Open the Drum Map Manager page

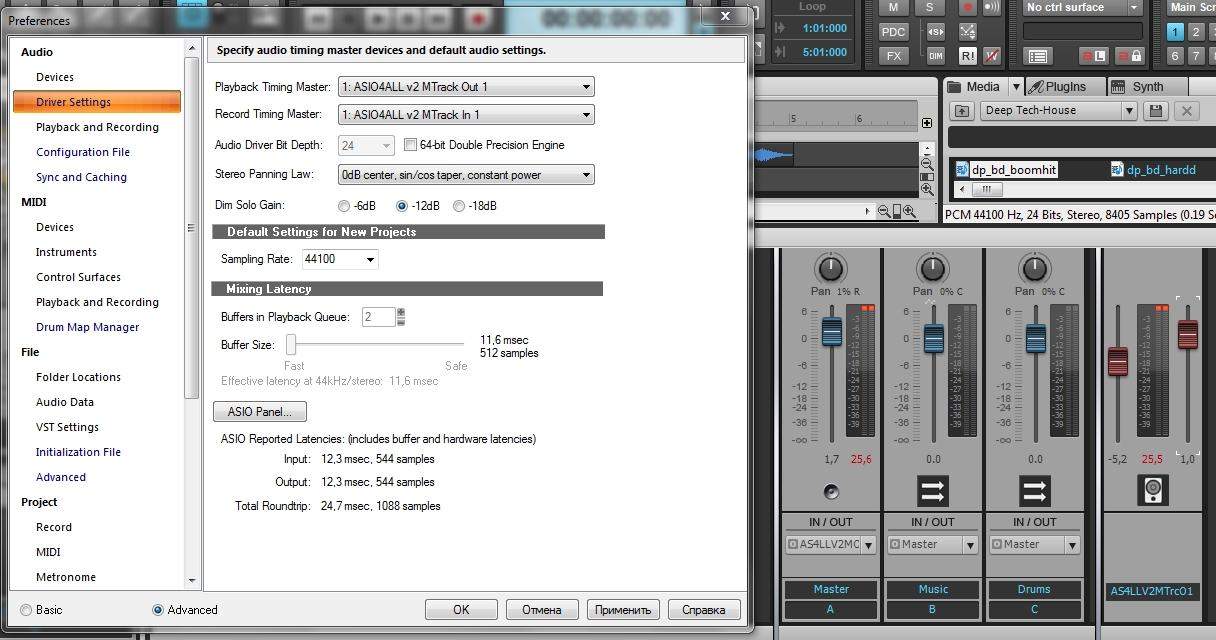87,327
